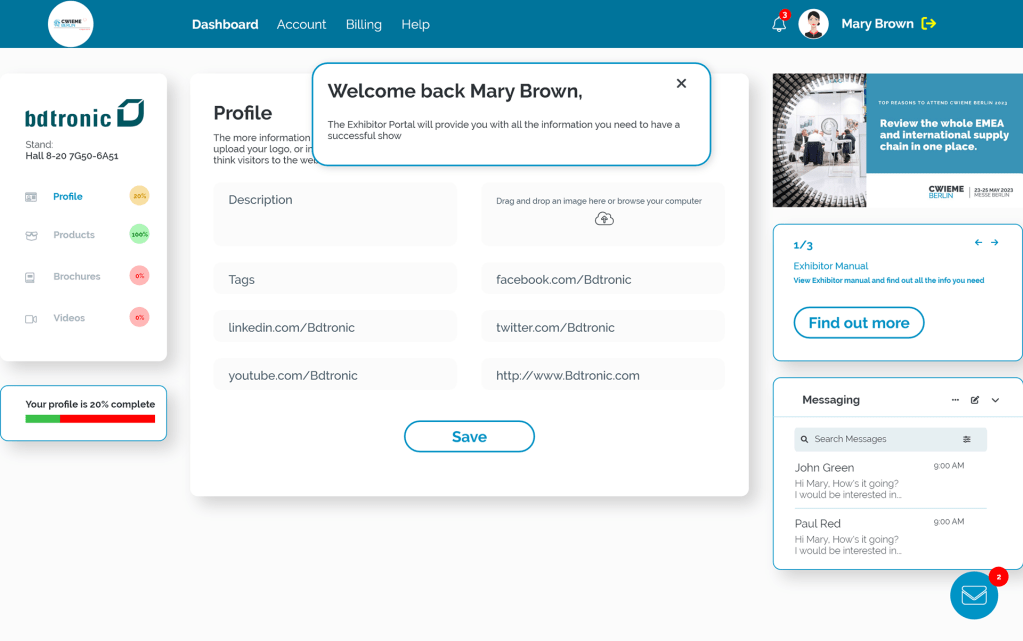This screenshot has width=1023, height=641.
Task: Click the cloud upload icon
Action: [x=603, y=219]
